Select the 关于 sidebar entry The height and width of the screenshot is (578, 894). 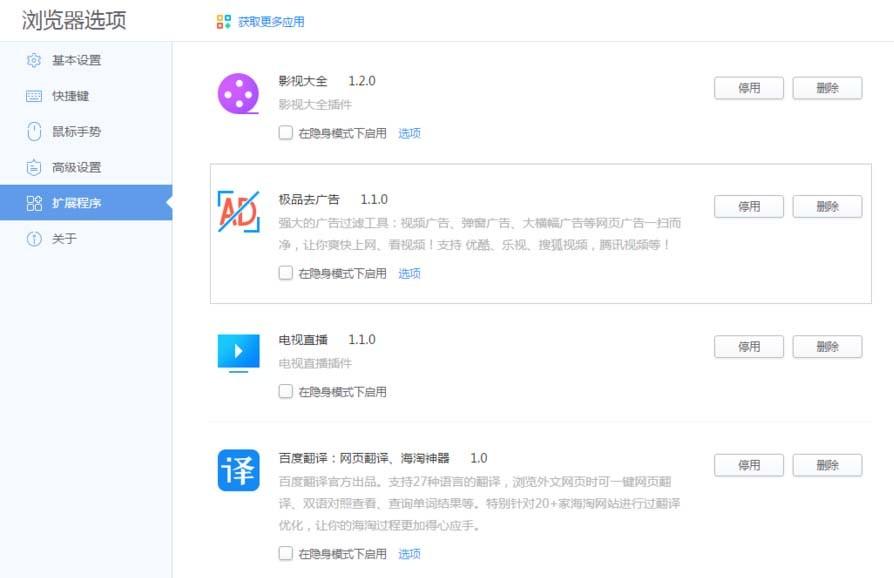[62, 239]
